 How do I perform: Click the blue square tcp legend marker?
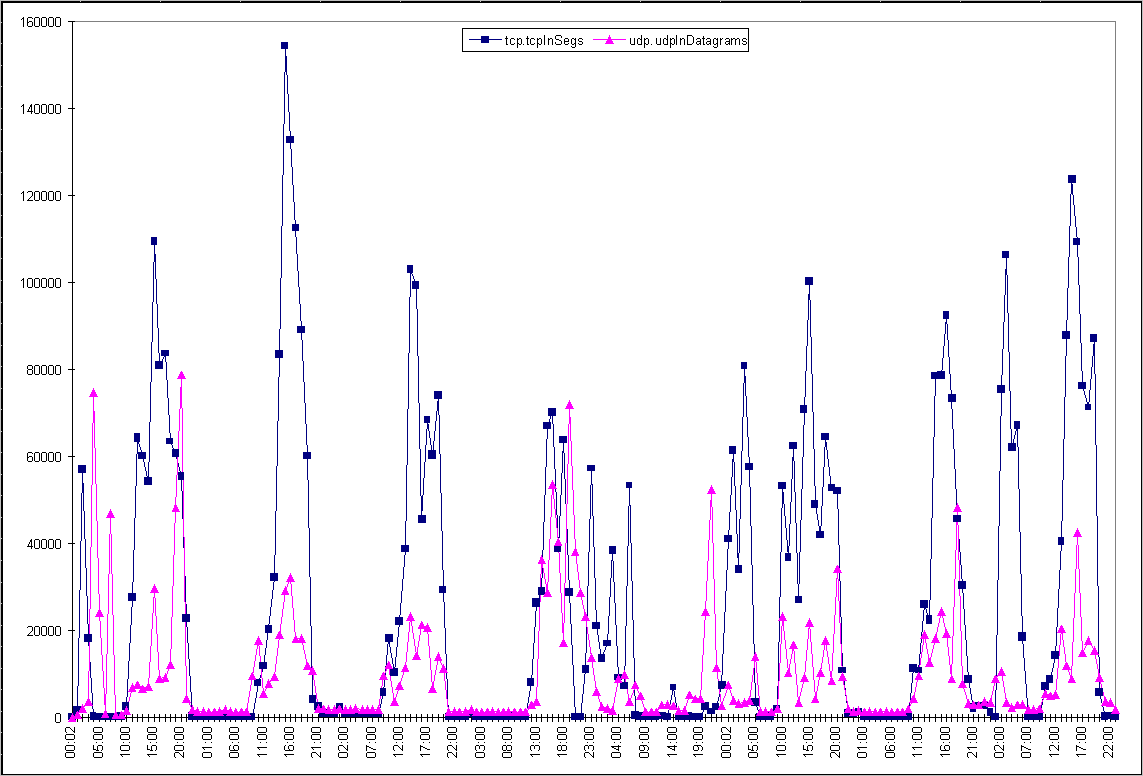(x=484, y=40)
